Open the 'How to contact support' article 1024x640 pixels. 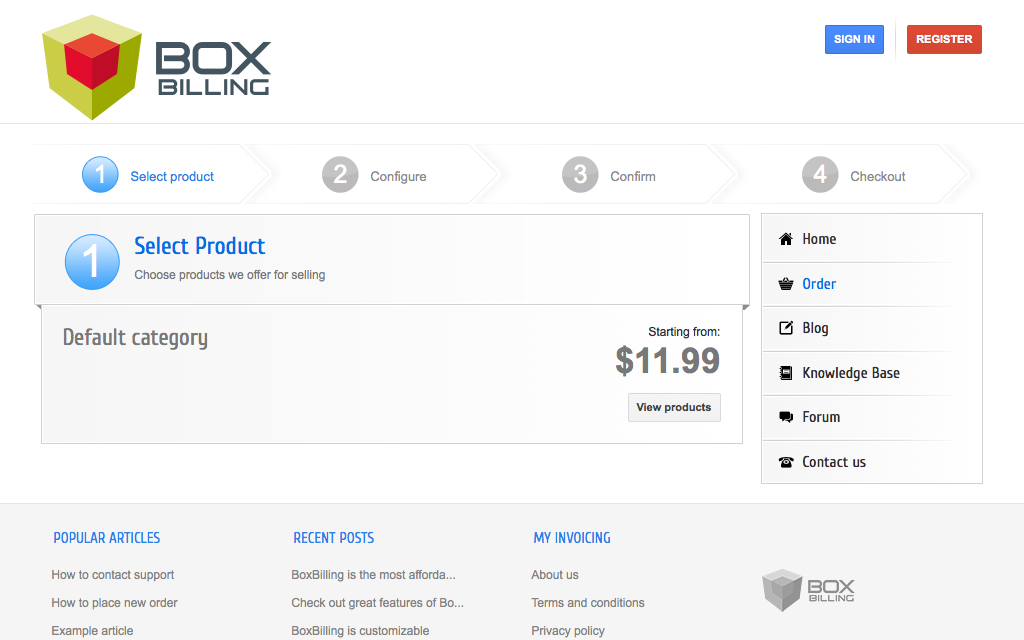(x=113, y=575)
